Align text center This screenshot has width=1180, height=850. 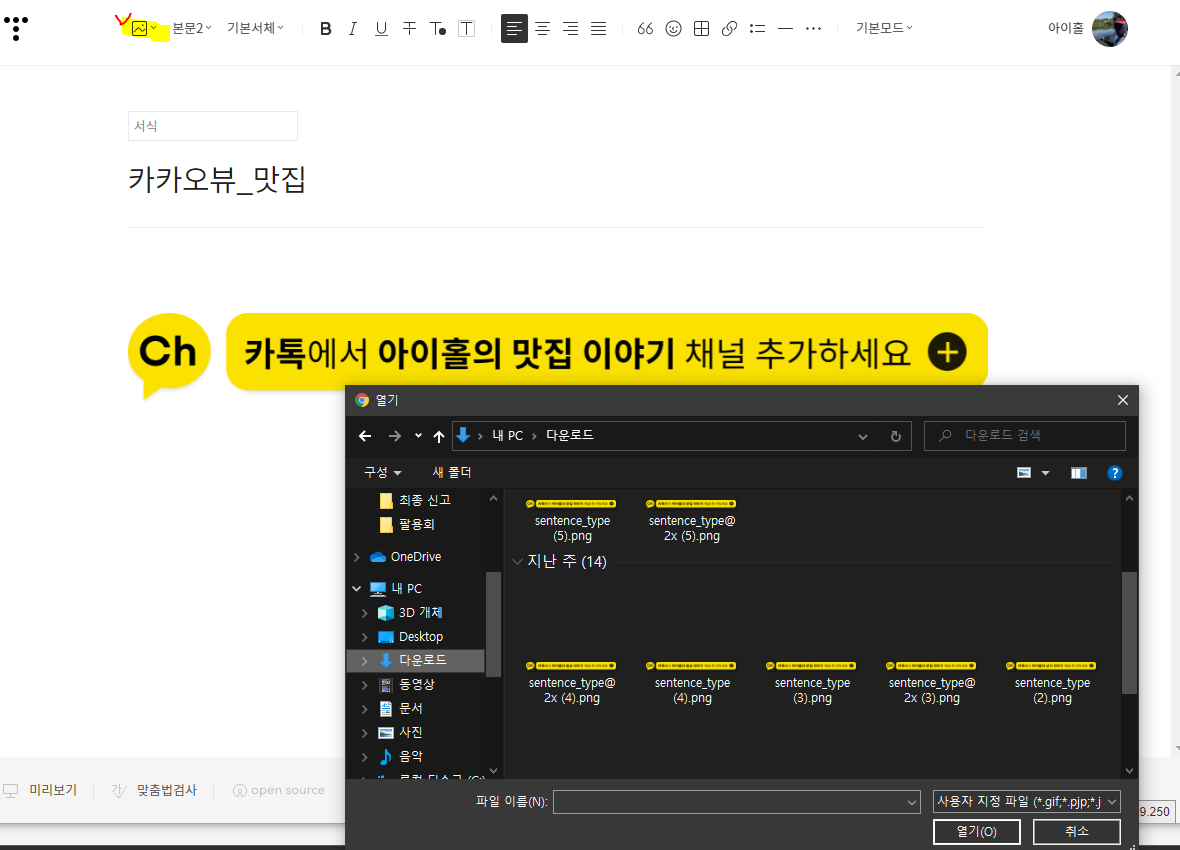pos(542,29)
